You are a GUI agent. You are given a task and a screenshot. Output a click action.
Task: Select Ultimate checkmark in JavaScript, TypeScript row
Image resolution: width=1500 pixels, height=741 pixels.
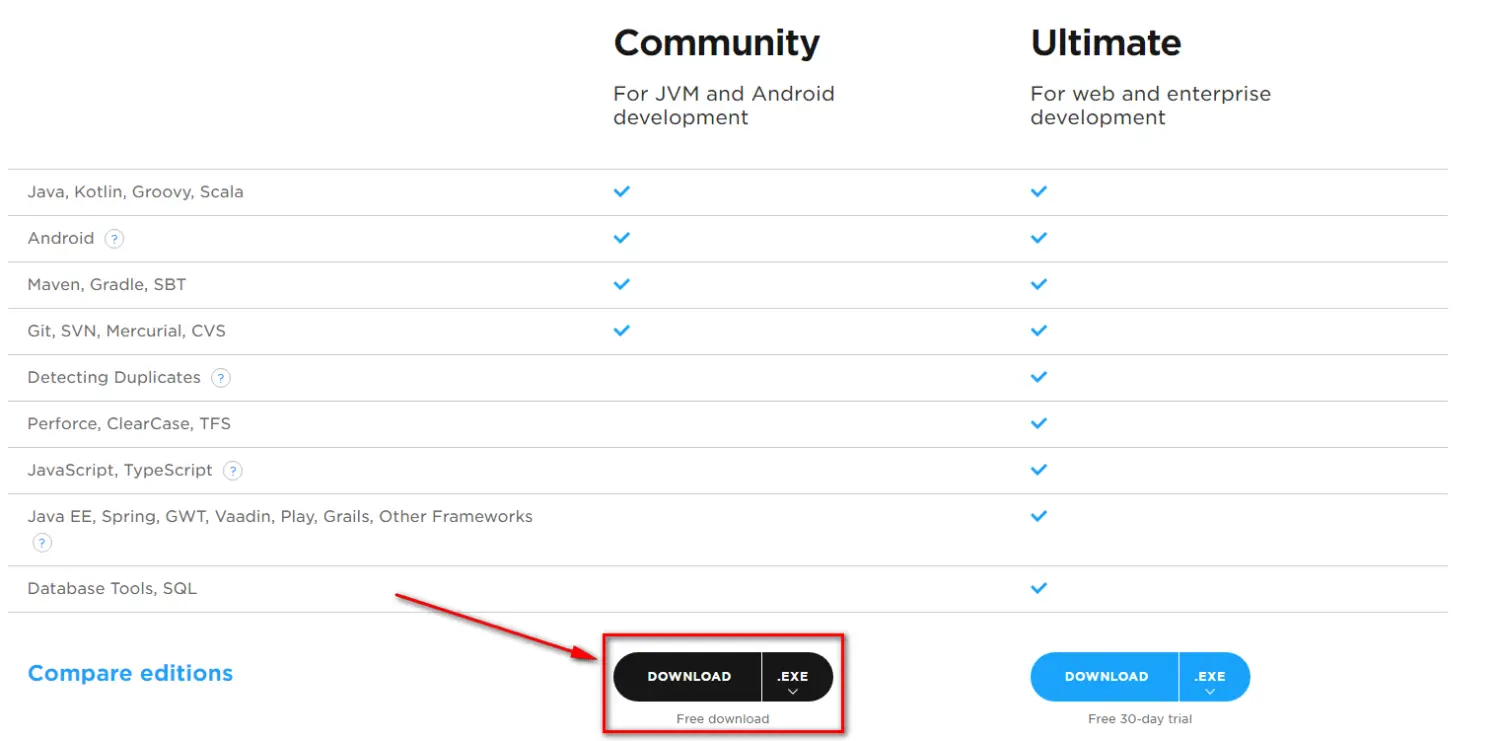click(1039, 469)
